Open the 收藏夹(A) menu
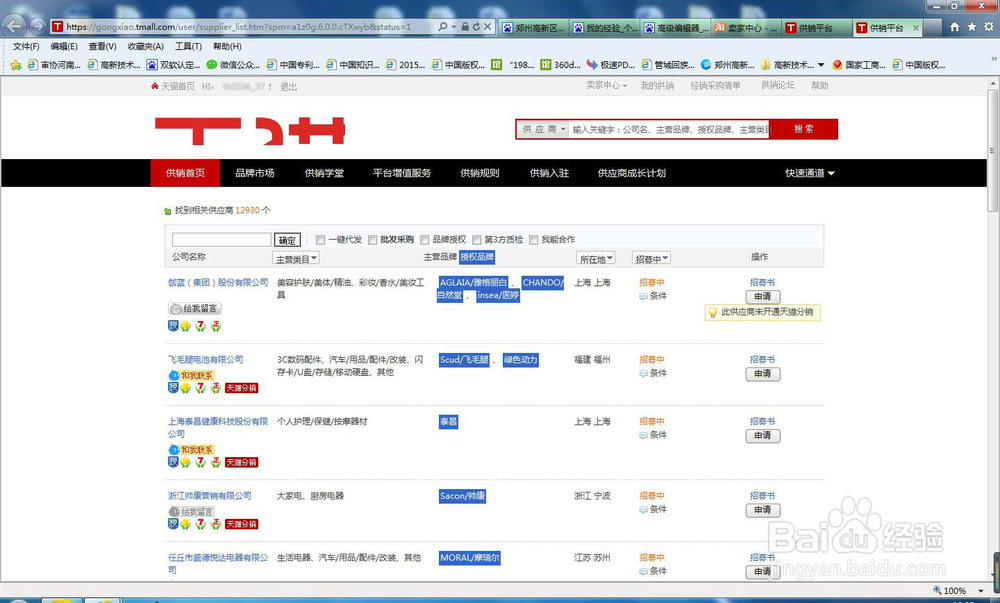Viewport: 1000px width, 603px height. coord(145,47)
